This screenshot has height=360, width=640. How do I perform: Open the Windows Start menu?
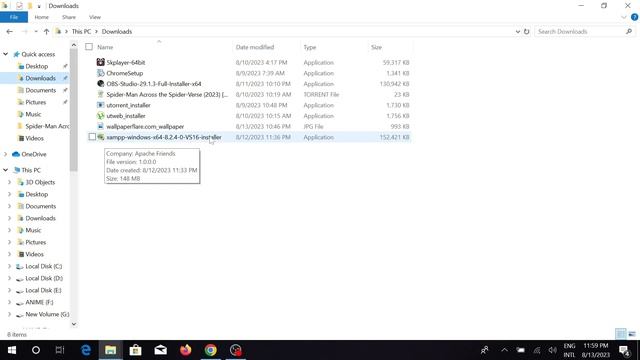click(12, 350)
